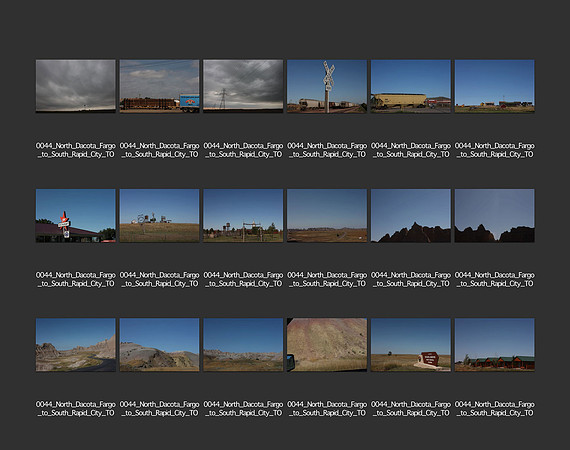Click the filename under the red star sign photo
This screenshot has width=570, height=450.
pos(76,280)
